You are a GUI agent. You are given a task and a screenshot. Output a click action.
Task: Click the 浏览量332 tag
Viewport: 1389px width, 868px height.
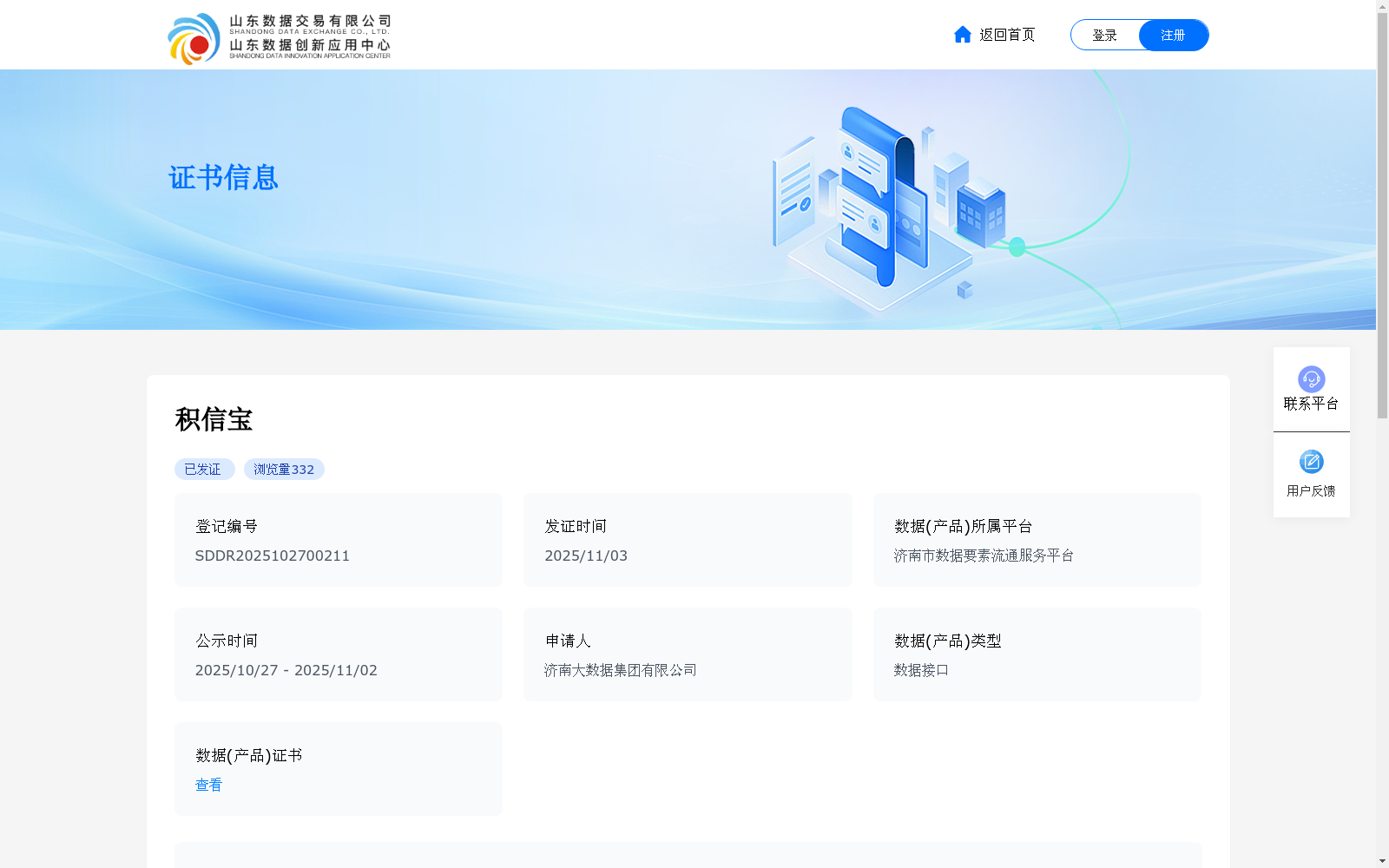[x=284, y=469]
